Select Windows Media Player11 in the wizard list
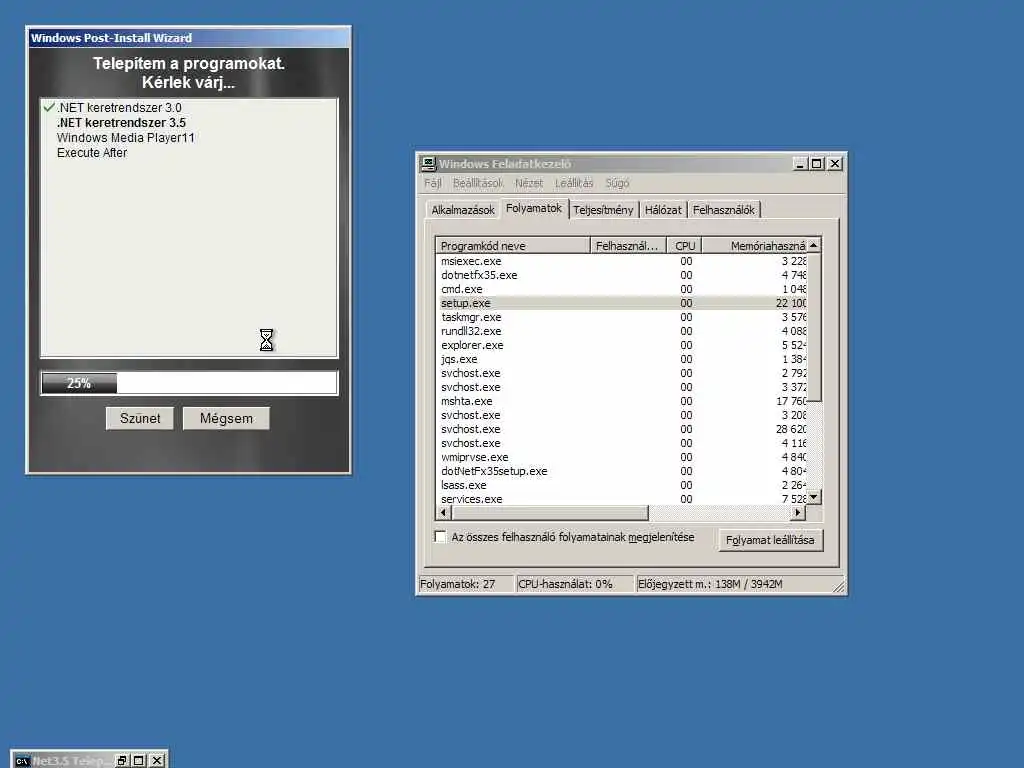 coord(125,138)
